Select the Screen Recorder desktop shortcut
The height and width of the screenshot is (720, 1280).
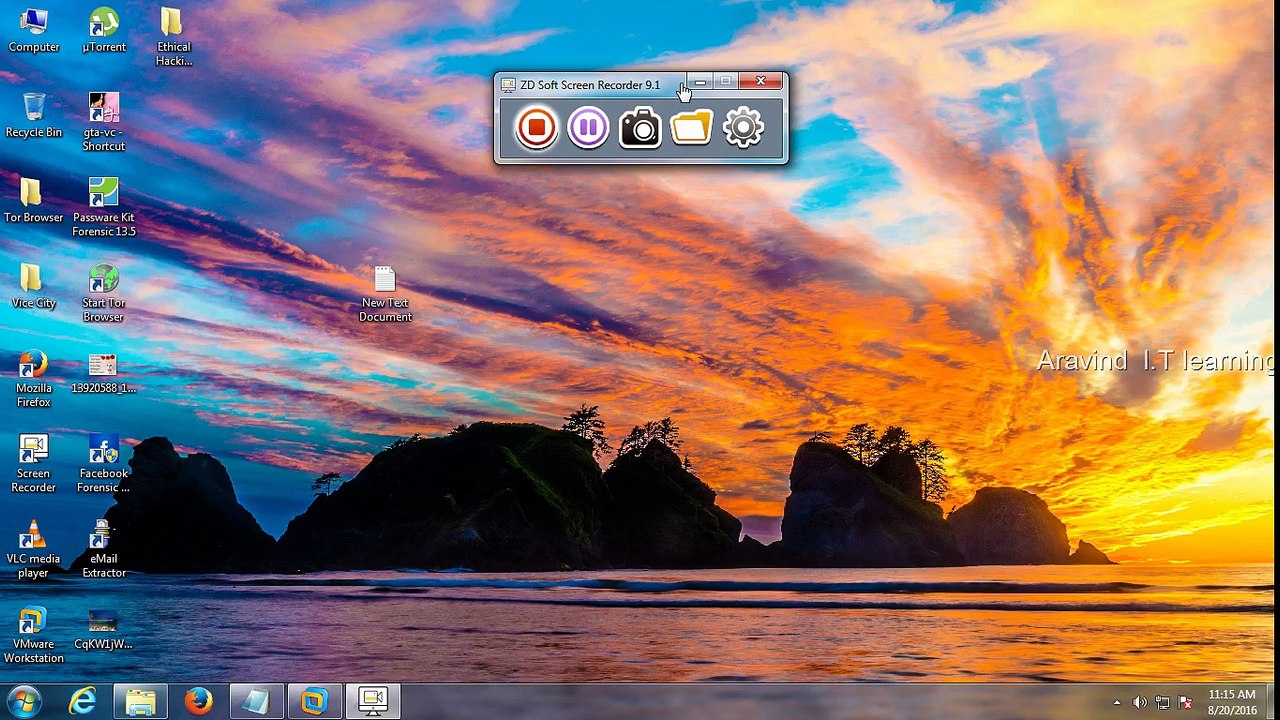click(34, 464)
